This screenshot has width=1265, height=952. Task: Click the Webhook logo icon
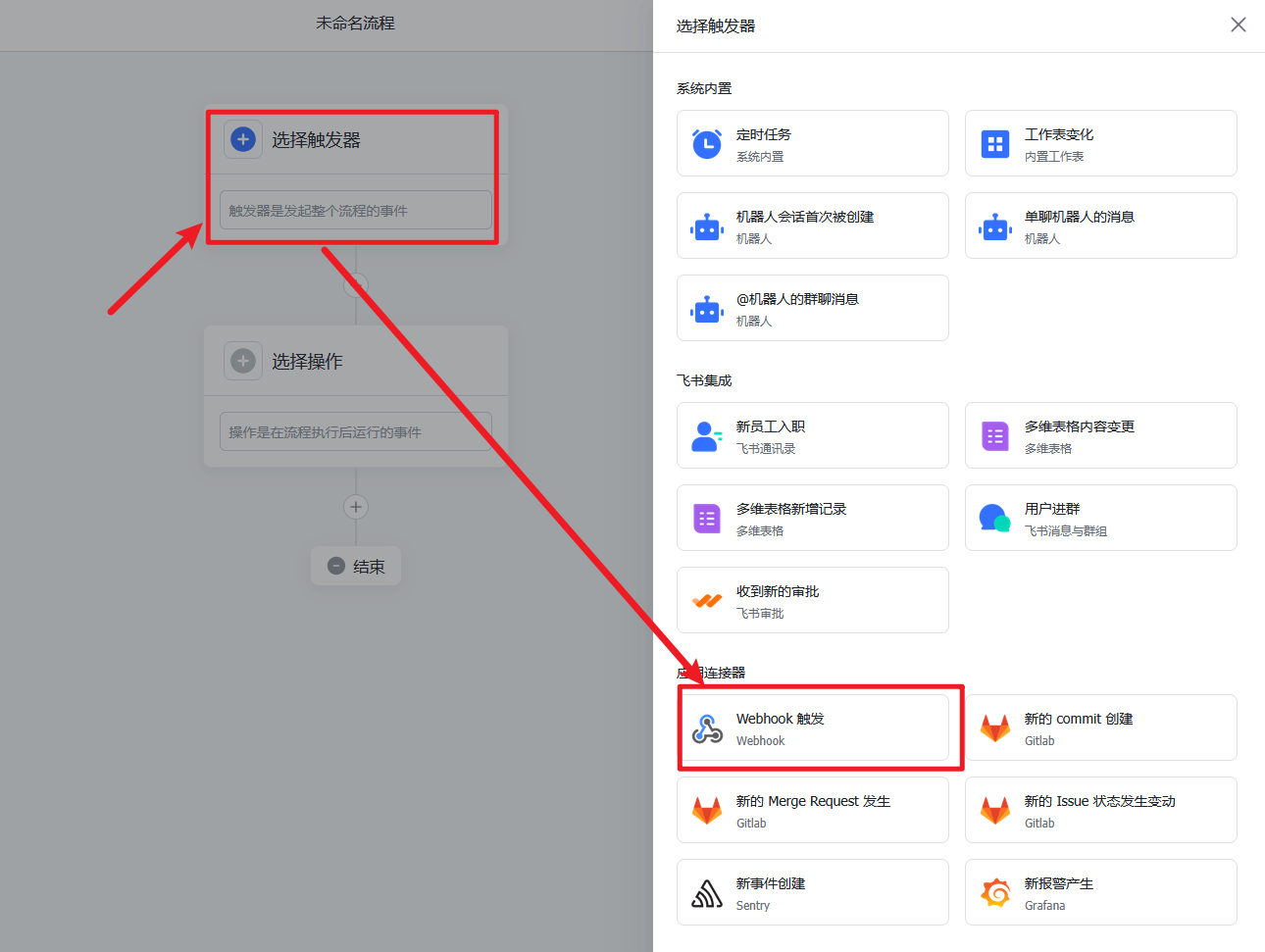tap(707, 728)
